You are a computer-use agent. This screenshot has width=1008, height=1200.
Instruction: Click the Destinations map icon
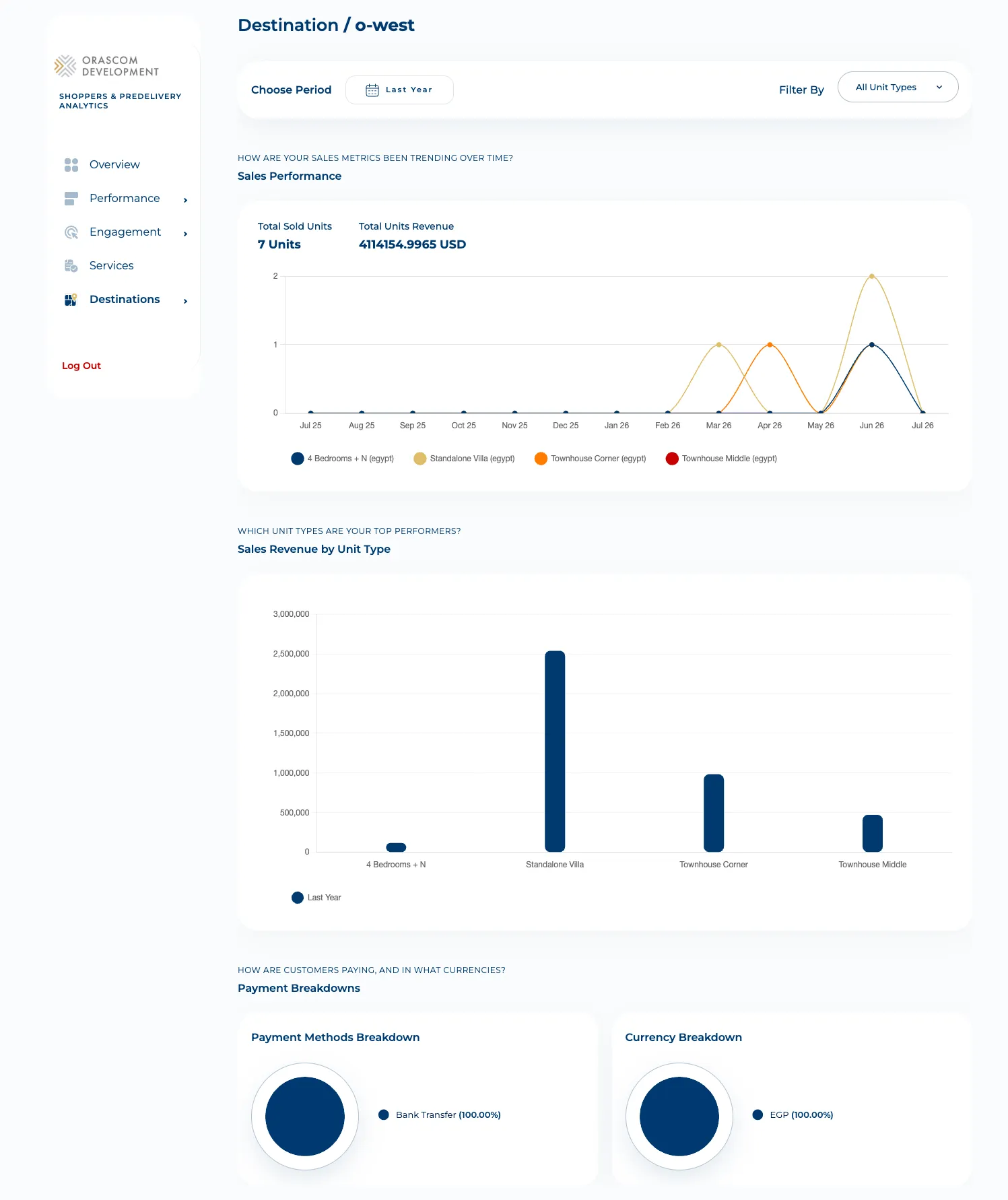click(71, 300)
